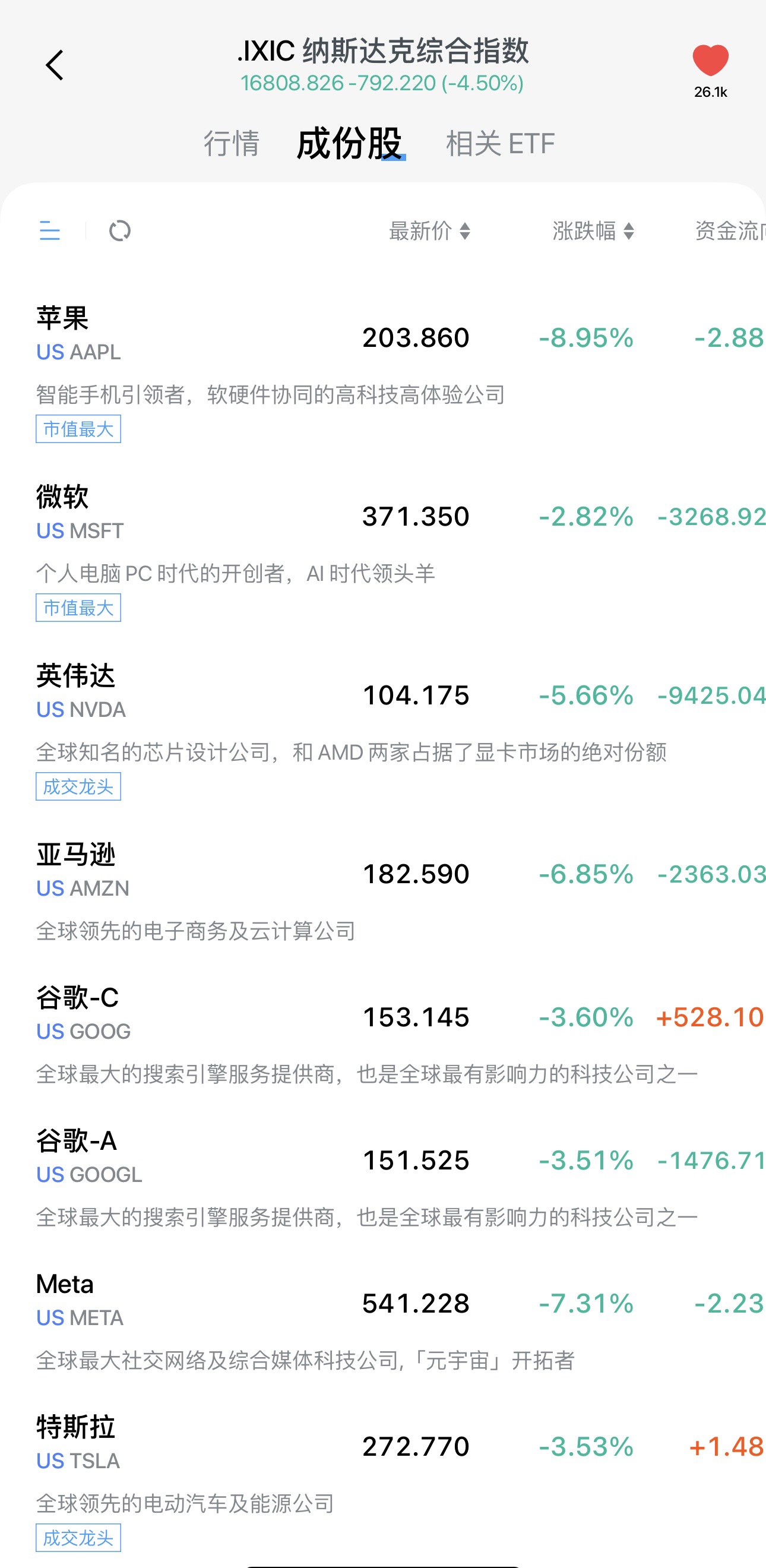
Task: Select the 成份股 tab
Action: [349, 144]
